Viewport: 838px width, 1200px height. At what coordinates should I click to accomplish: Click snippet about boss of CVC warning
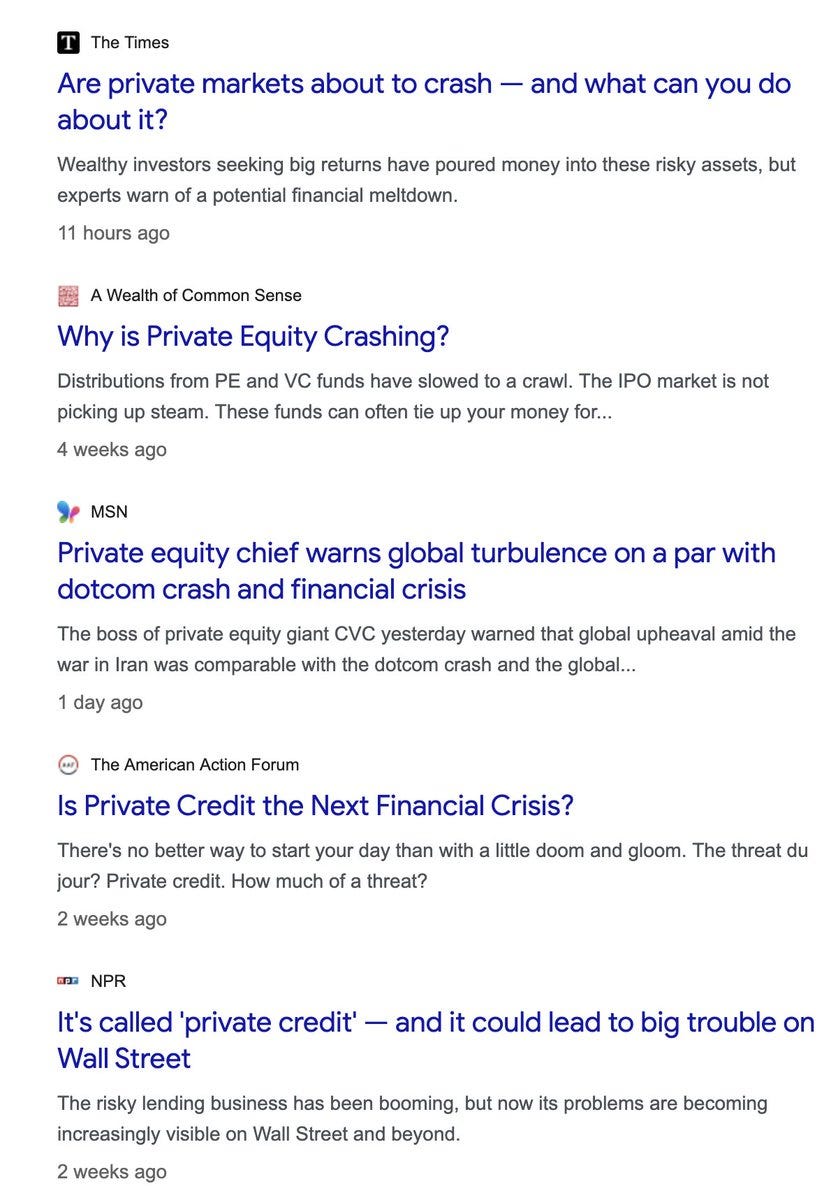[x=427, y=649]
